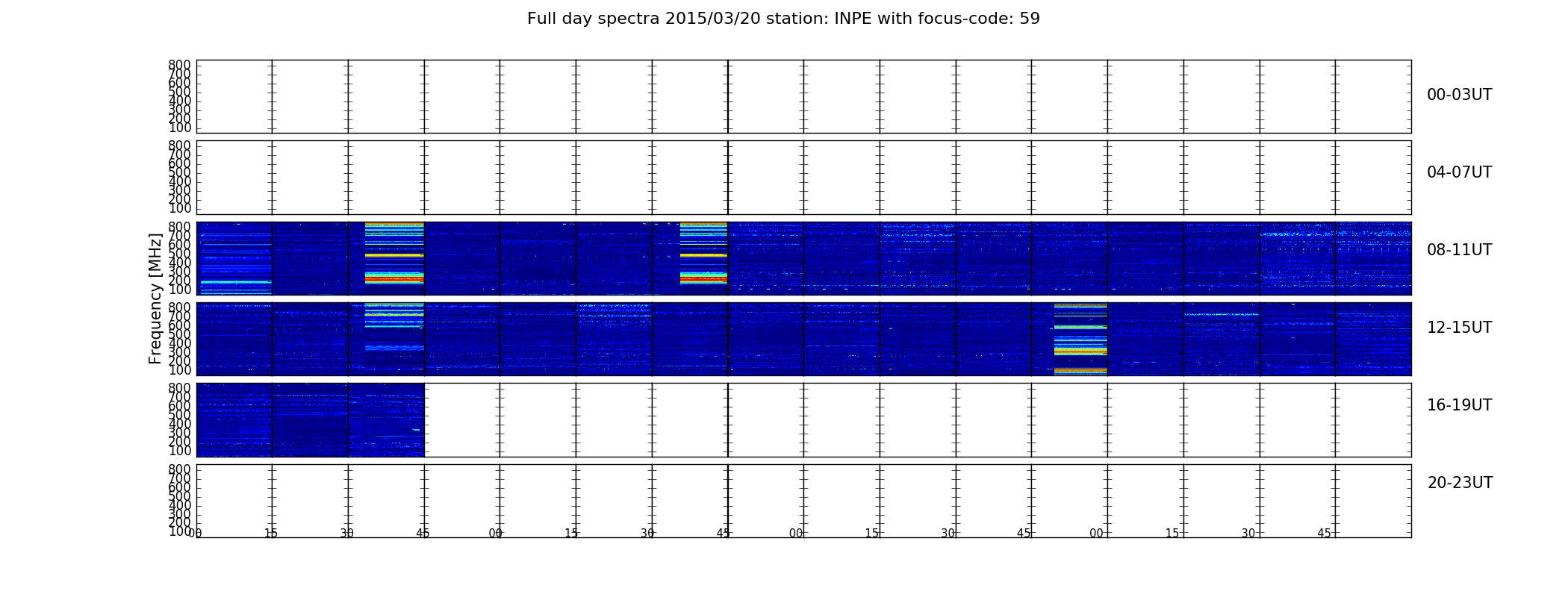This screenshot has width=1568, height=597.
Task: Select the '00-03UT' row label
Action: click(x=1459, y=95)
